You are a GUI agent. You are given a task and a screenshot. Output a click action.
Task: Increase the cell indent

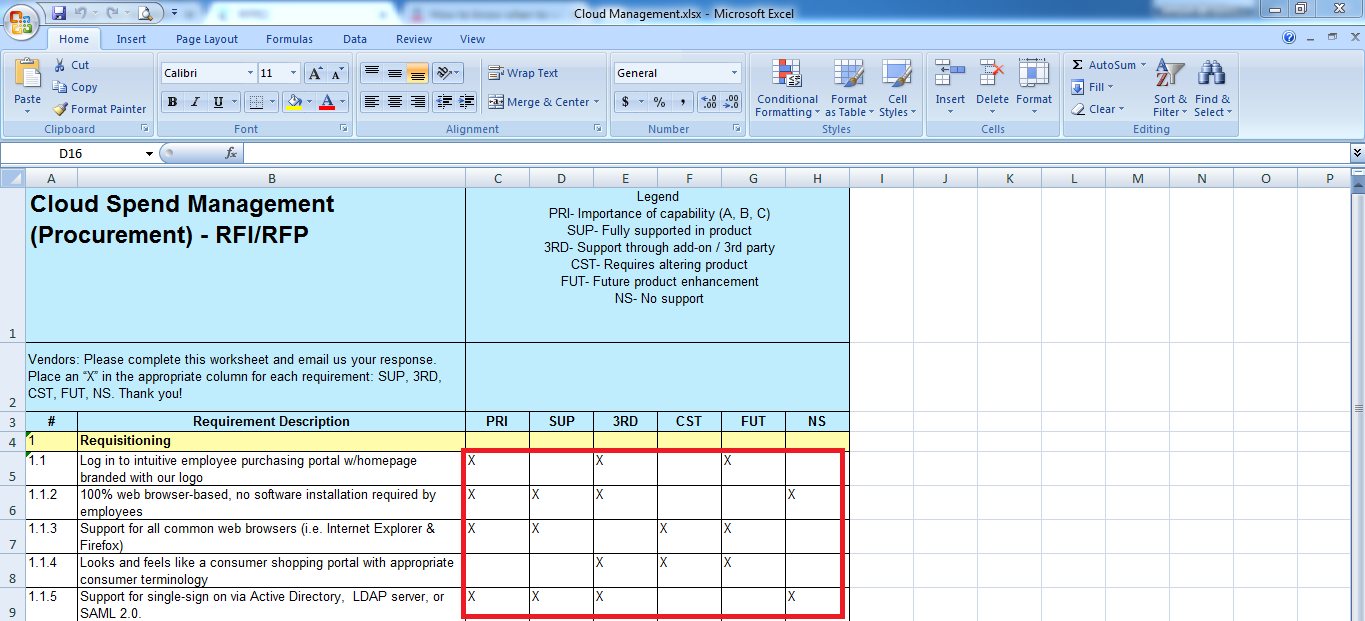(467, 102)
